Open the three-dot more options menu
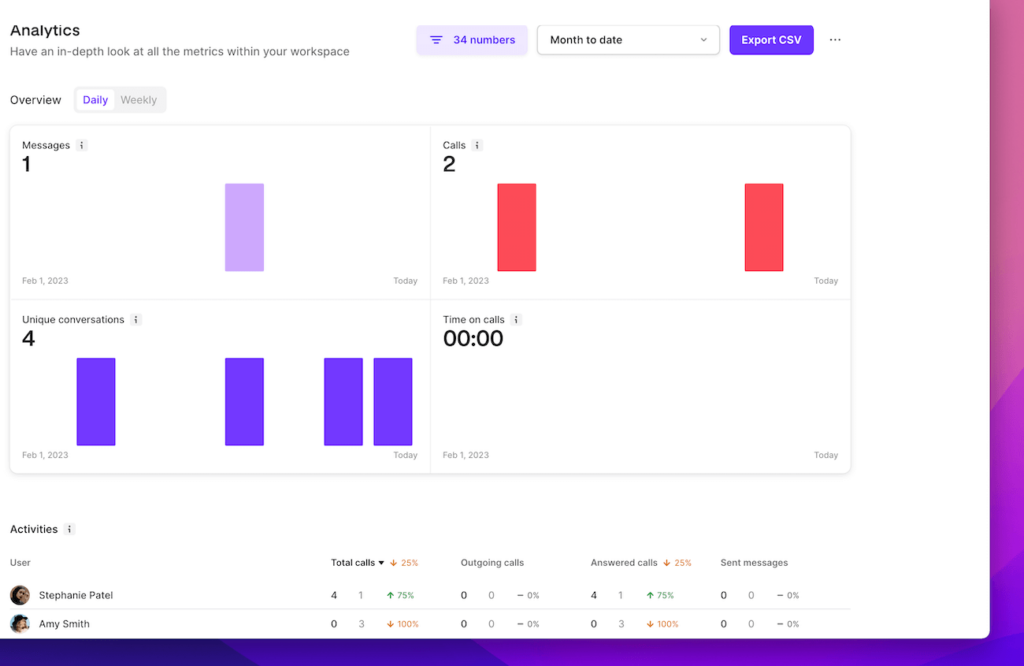1024x666 pixels. tap(835, 40)
